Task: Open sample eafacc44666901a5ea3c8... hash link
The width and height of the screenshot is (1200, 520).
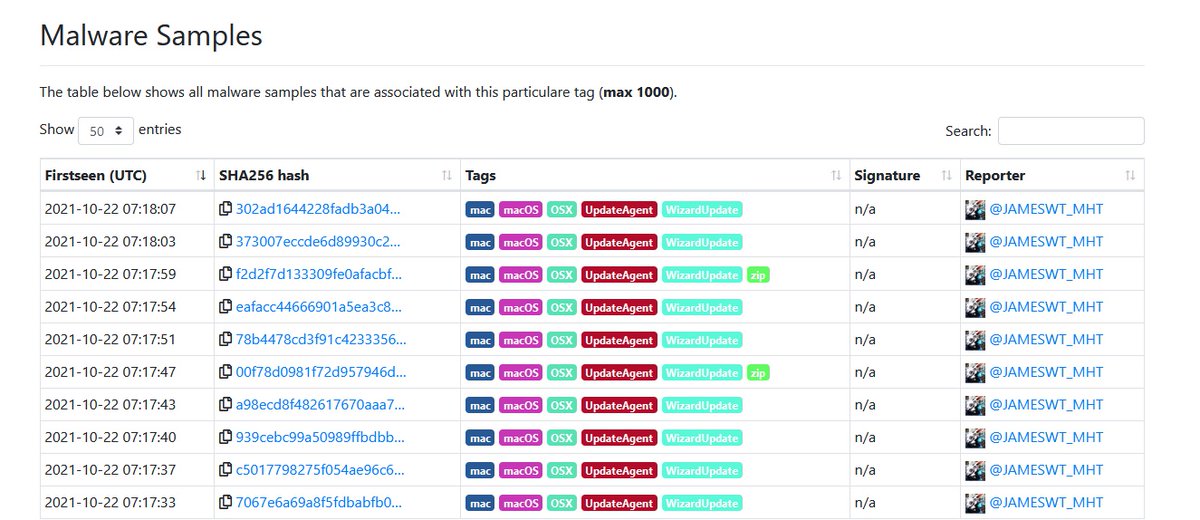Action: coord(320,307)
